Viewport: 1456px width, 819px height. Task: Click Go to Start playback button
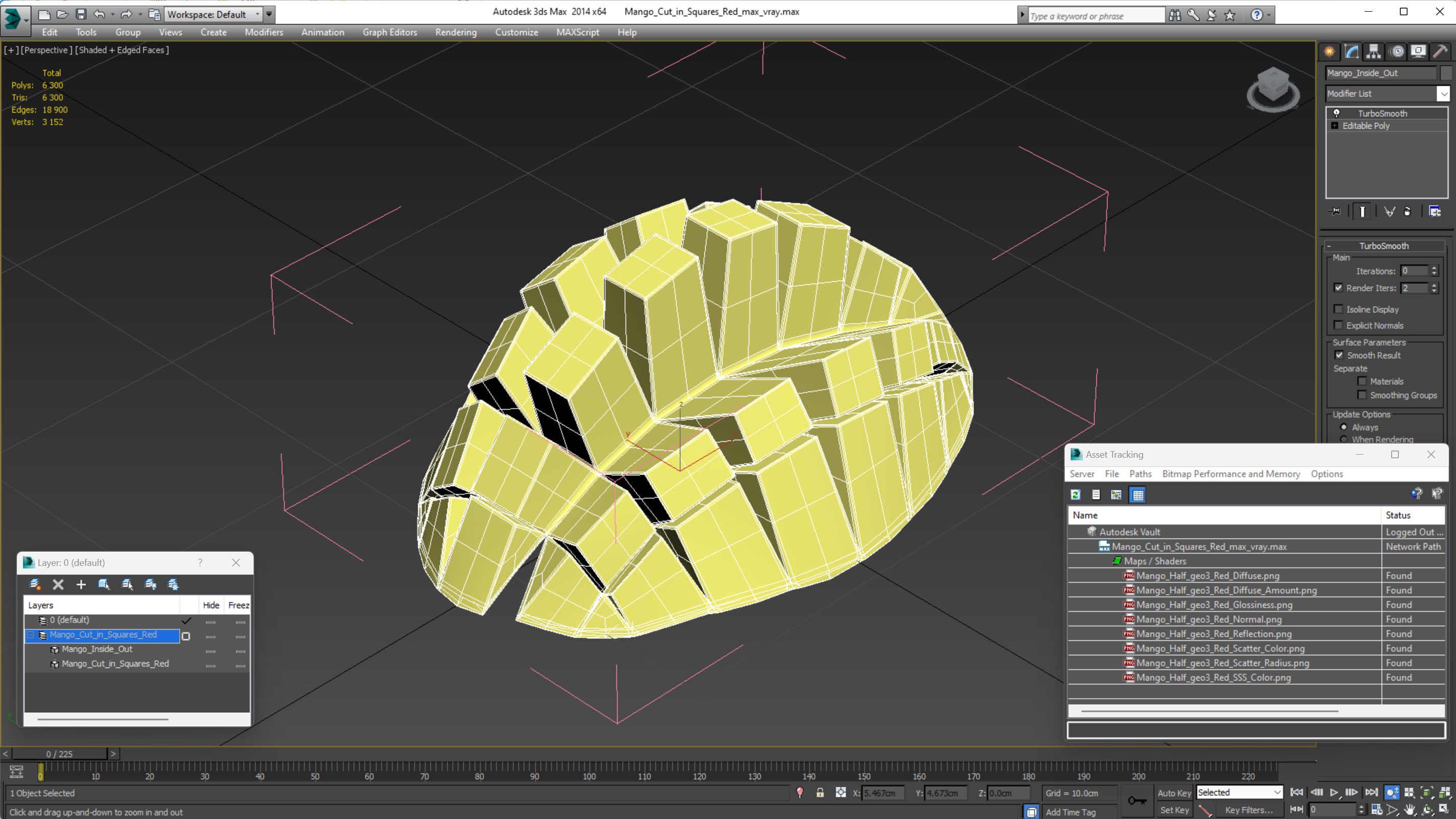click(1297, 792)
